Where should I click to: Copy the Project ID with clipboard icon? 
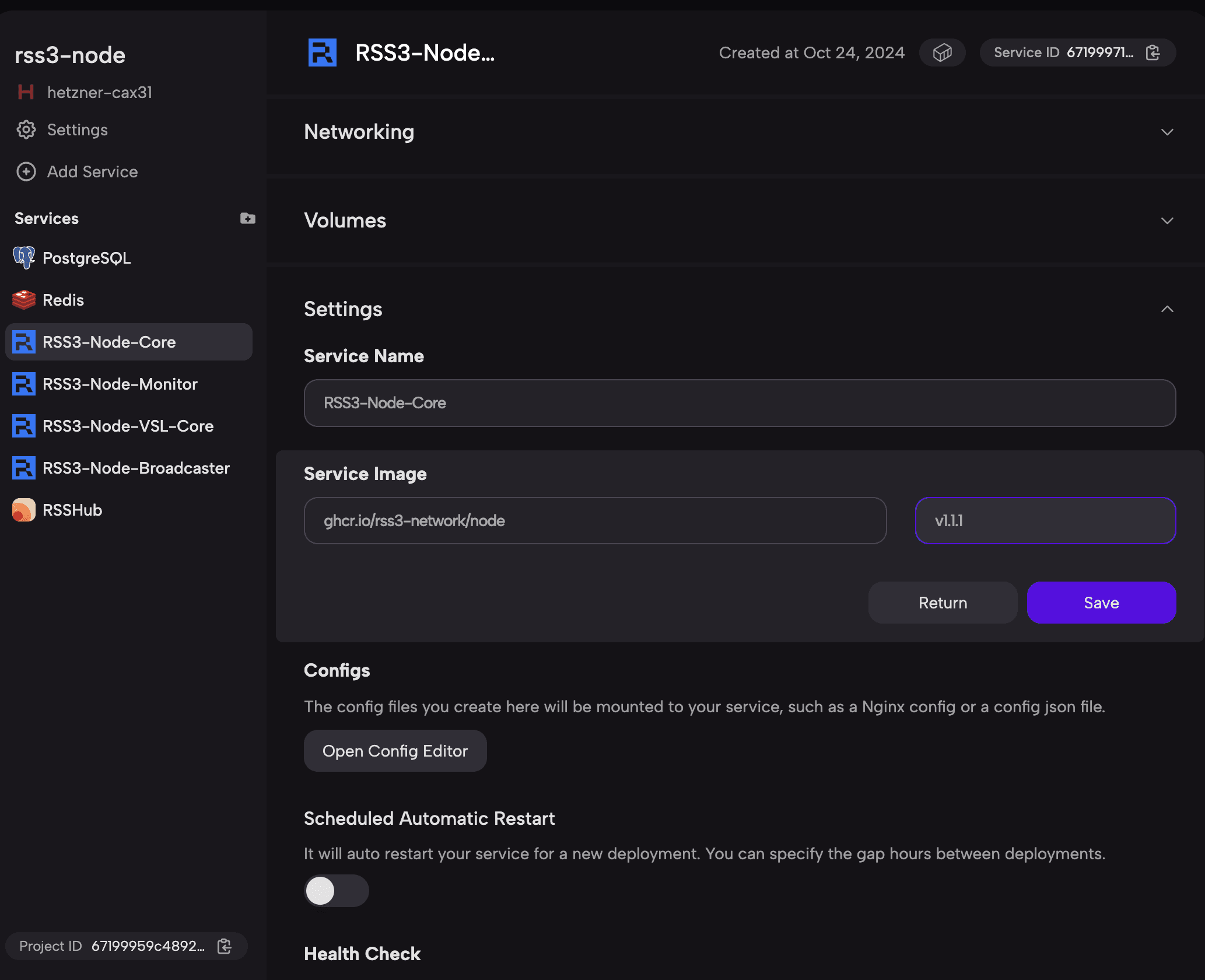225,946
